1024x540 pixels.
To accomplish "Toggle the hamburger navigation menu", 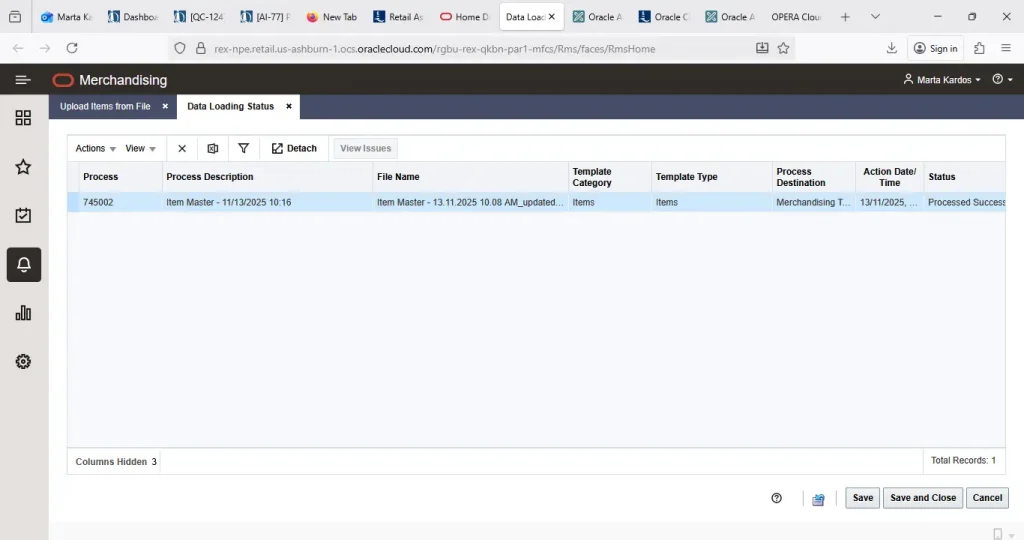I will pyautogui.click(x=23, y=80).
